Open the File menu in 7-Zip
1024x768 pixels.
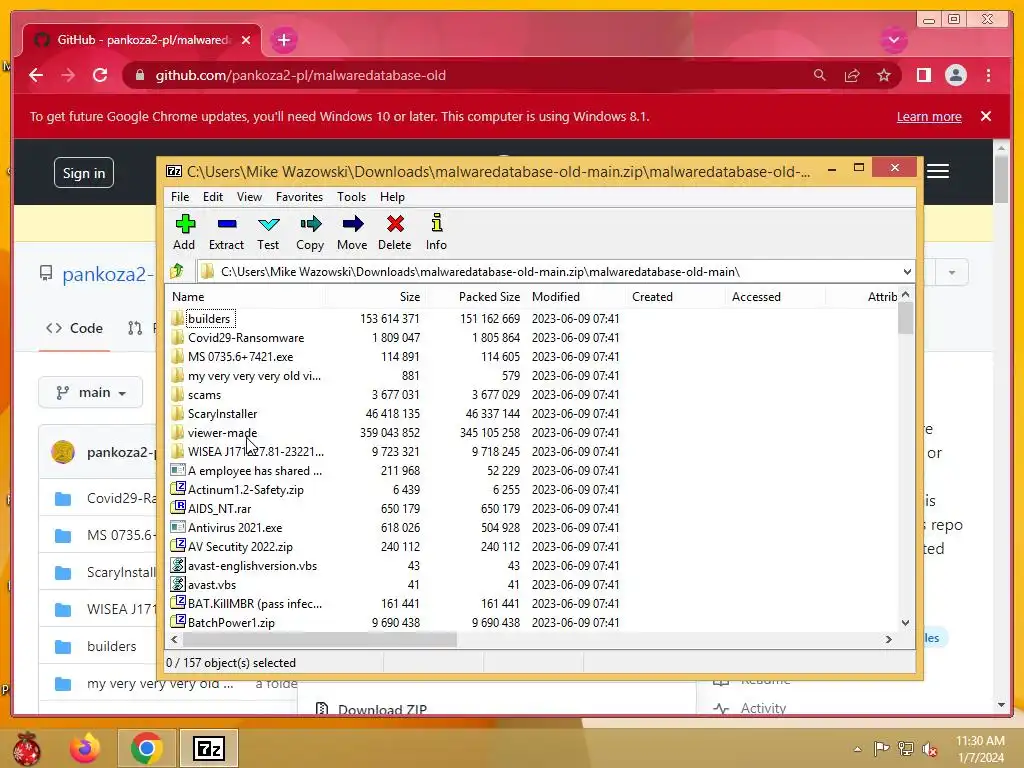click(180, 197)
